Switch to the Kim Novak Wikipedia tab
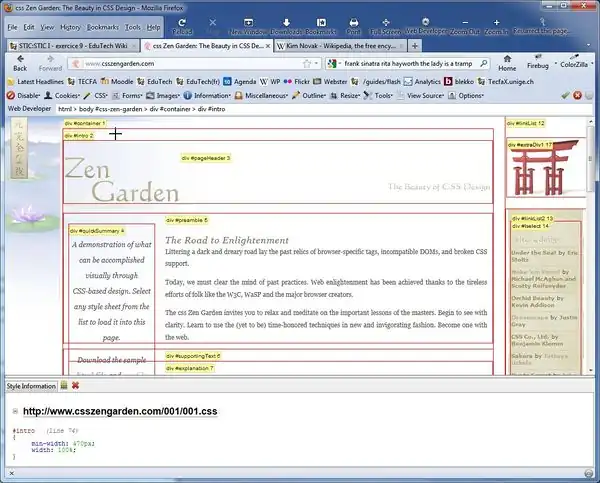The image size is (600, 483). 336,46
